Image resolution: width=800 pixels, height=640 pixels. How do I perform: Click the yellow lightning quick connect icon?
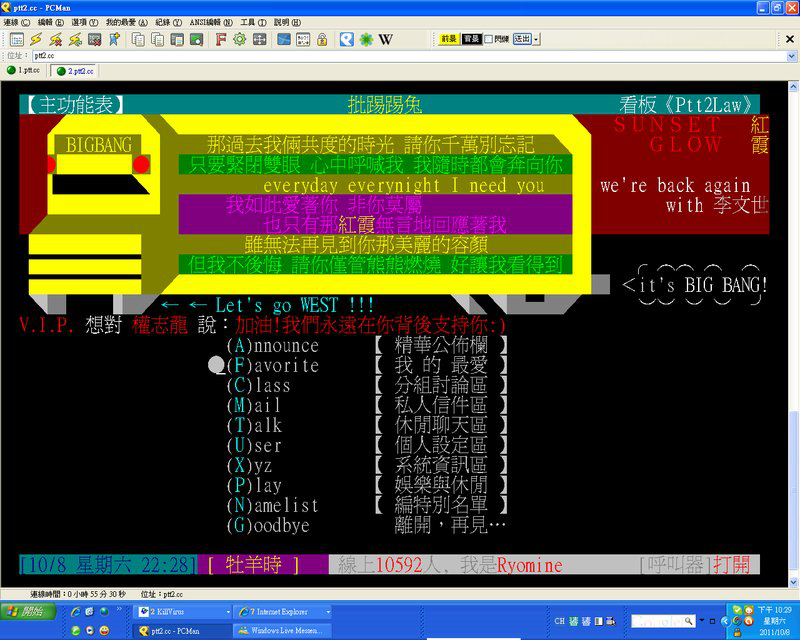[x=35, y=40]
